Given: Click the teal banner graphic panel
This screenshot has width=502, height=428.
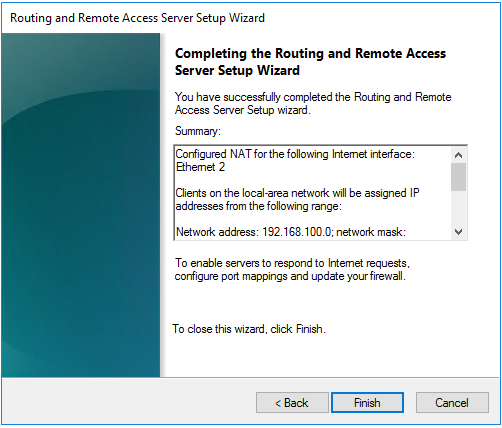Looking at the screenshot, I should 81,205.
